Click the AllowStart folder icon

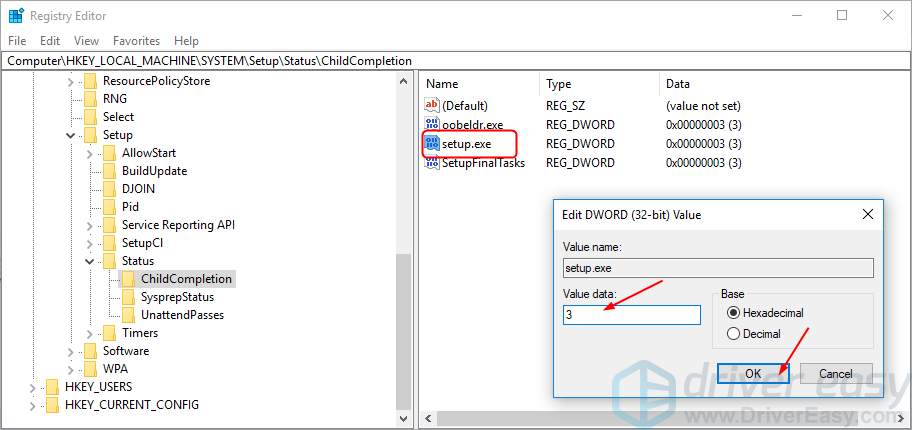(x=109, y=153)
